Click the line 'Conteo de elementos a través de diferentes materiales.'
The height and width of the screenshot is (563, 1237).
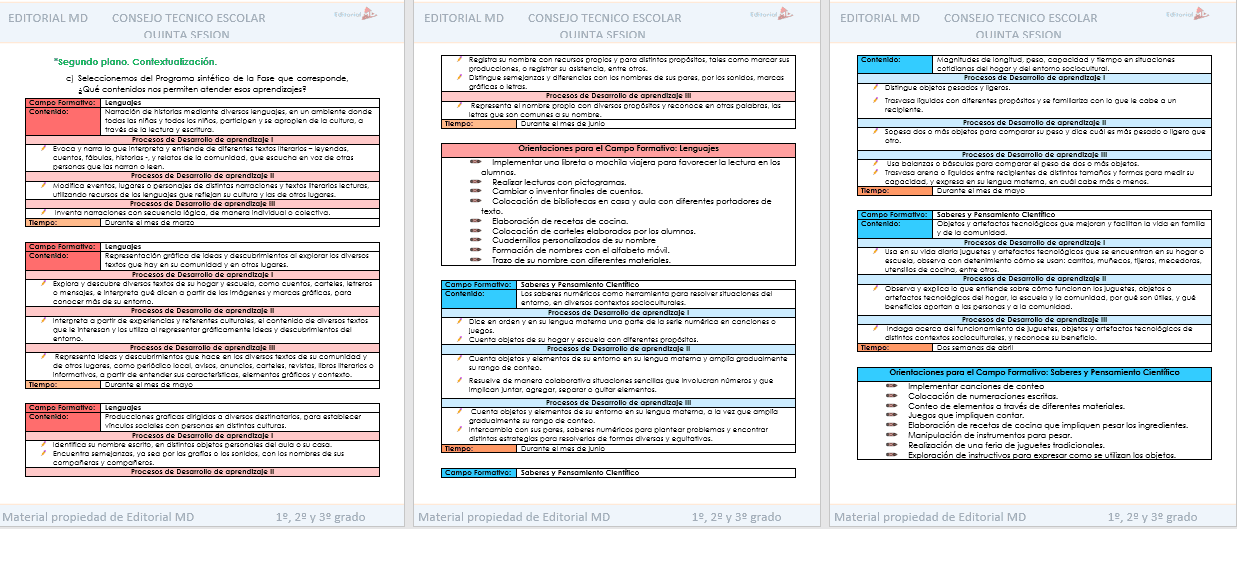pyautogui.click(x=1016, y=406)
